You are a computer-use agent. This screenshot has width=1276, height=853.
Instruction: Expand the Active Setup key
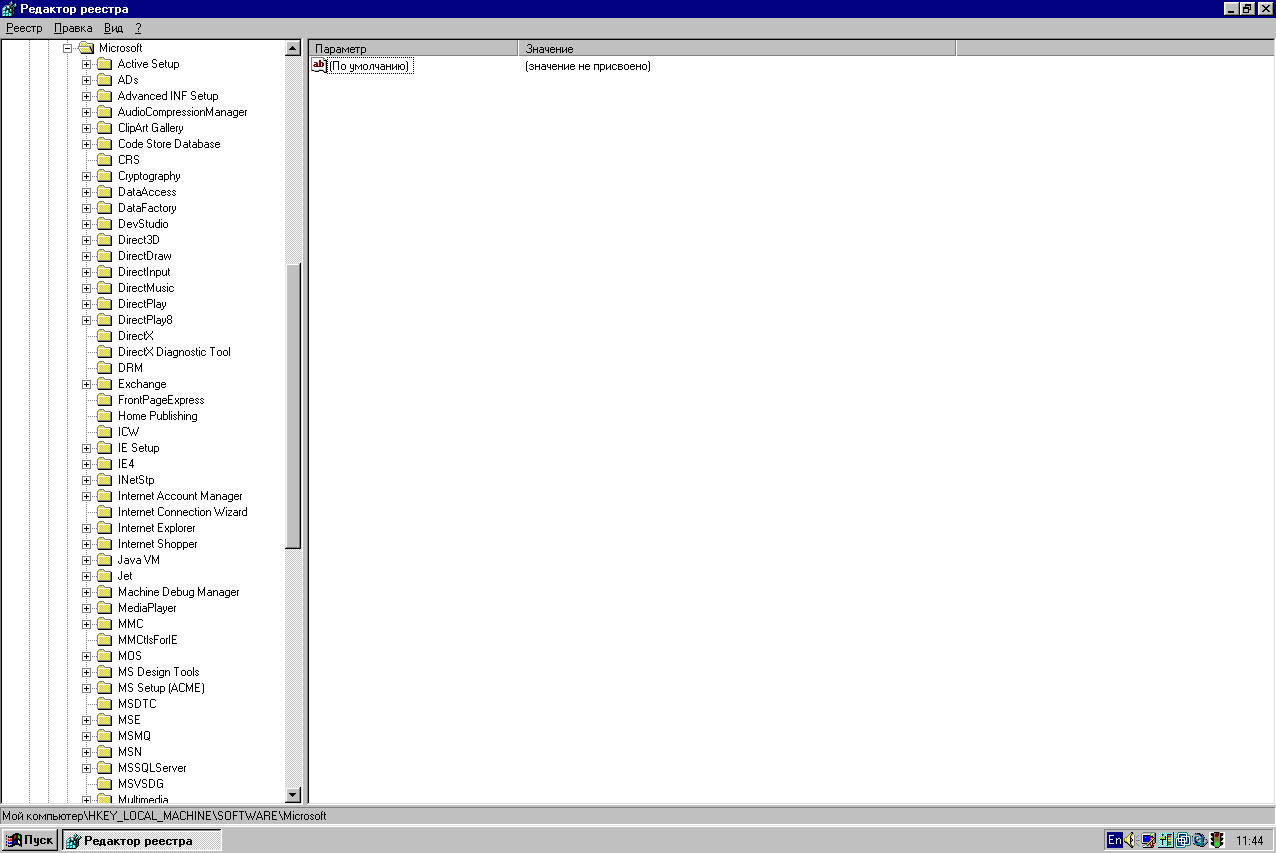click(x=87, y=64)
